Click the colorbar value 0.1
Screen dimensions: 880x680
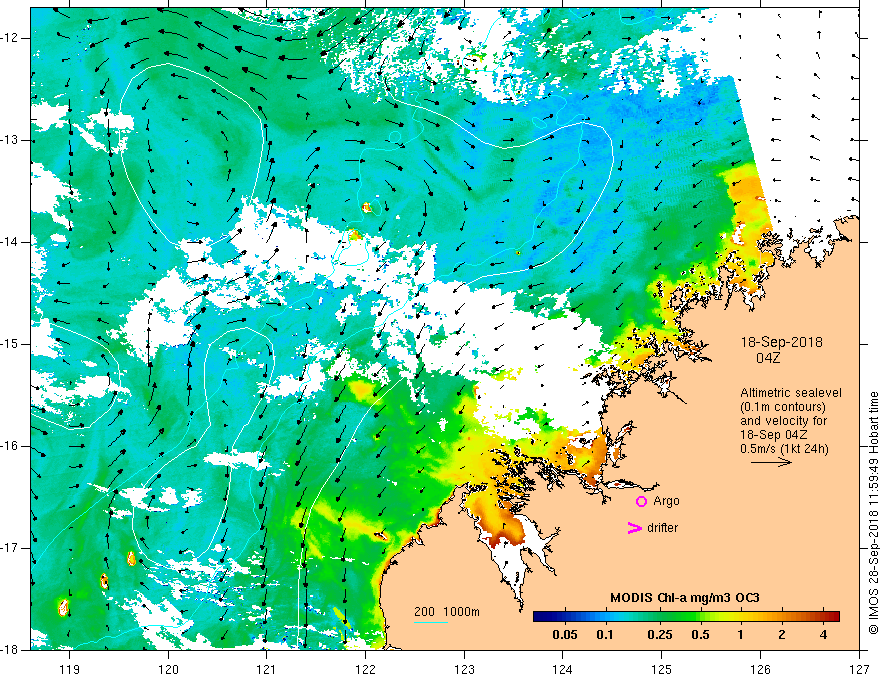605,635
